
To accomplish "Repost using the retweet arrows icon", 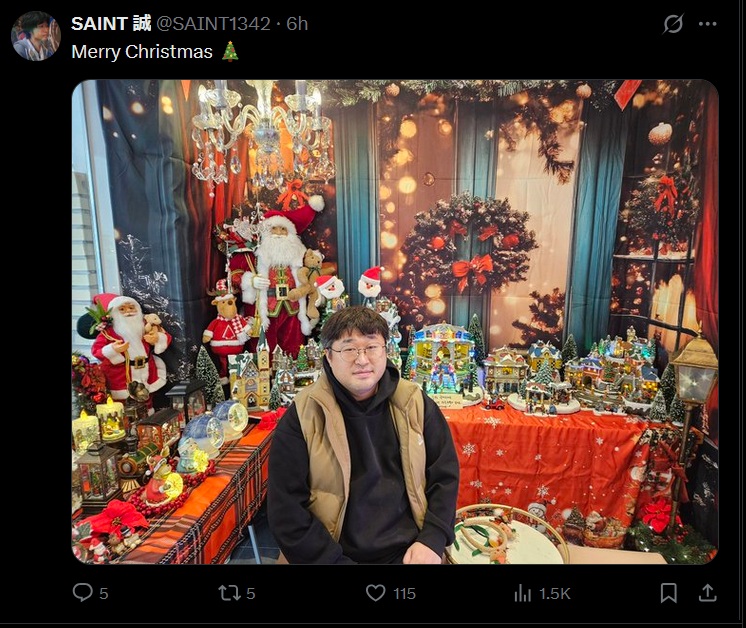I will coord(229,593).
